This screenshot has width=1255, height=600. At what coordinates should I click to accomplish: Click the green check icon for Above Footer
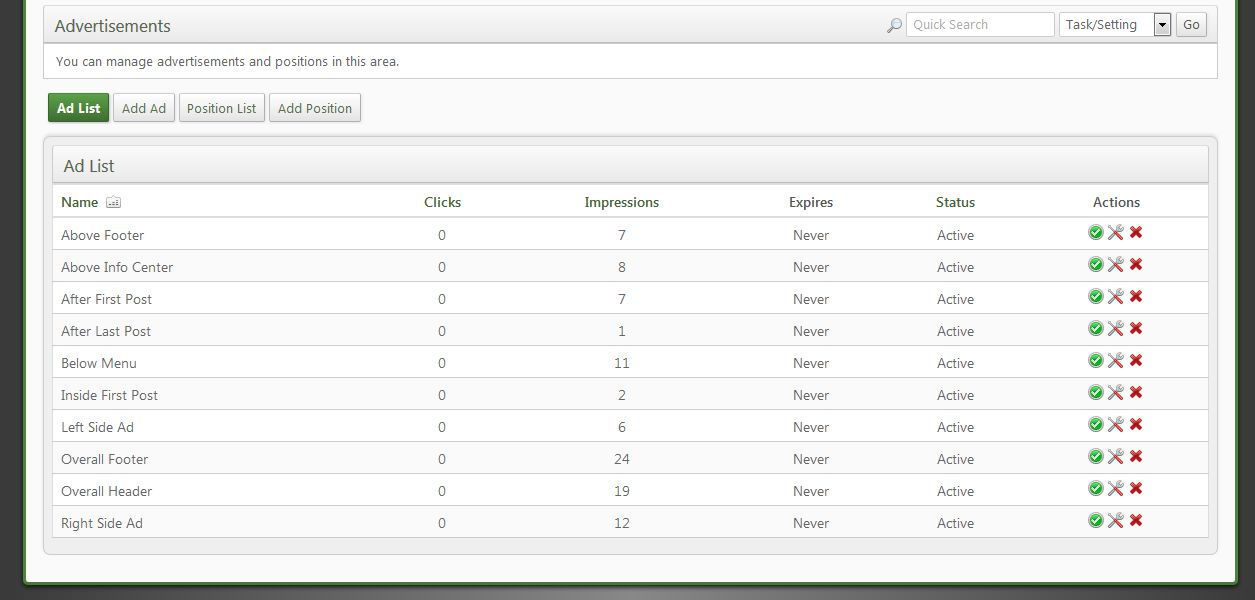(x=1095, y=232)
